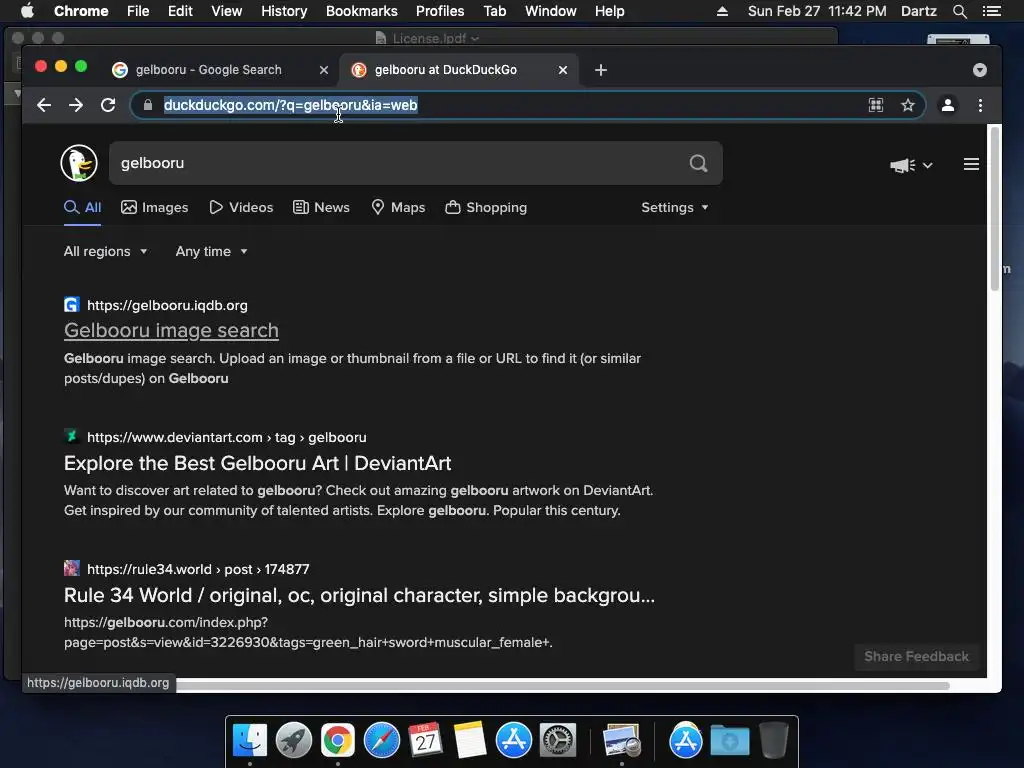This screenshot has width=1024, height=768.
Task: Open the Rule 34 World result title
Action: click(359, 595)
